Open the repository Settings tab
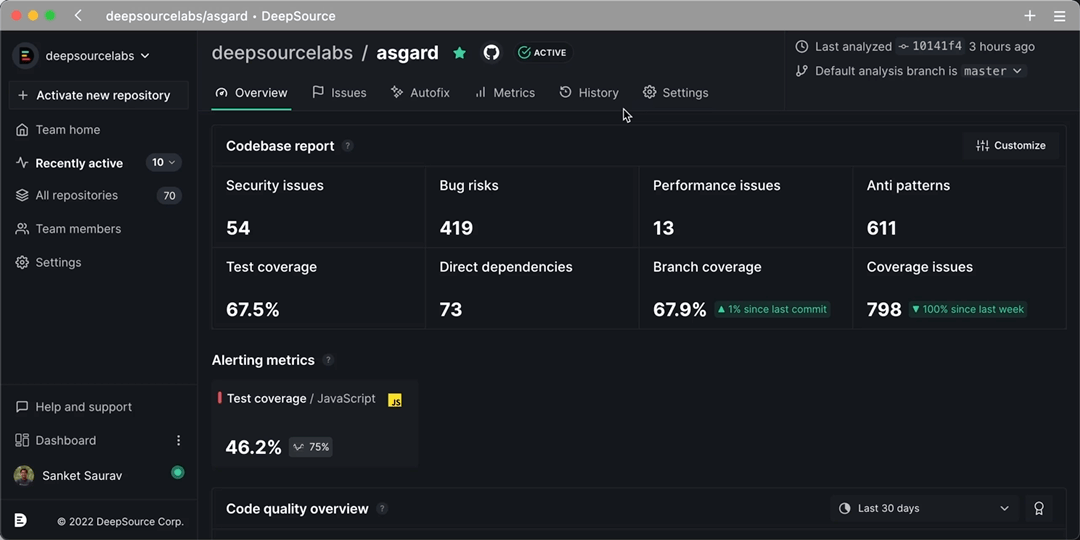Screen dimensions: 1080x540 (x=676, y=92)
